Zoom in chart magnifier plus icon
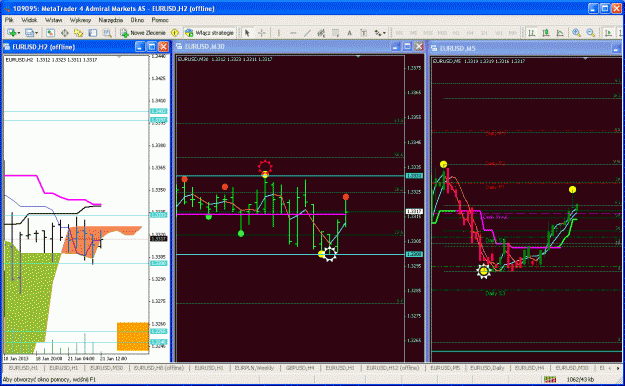The height and width of the screenshot is (386, 625). coord(576,33)
